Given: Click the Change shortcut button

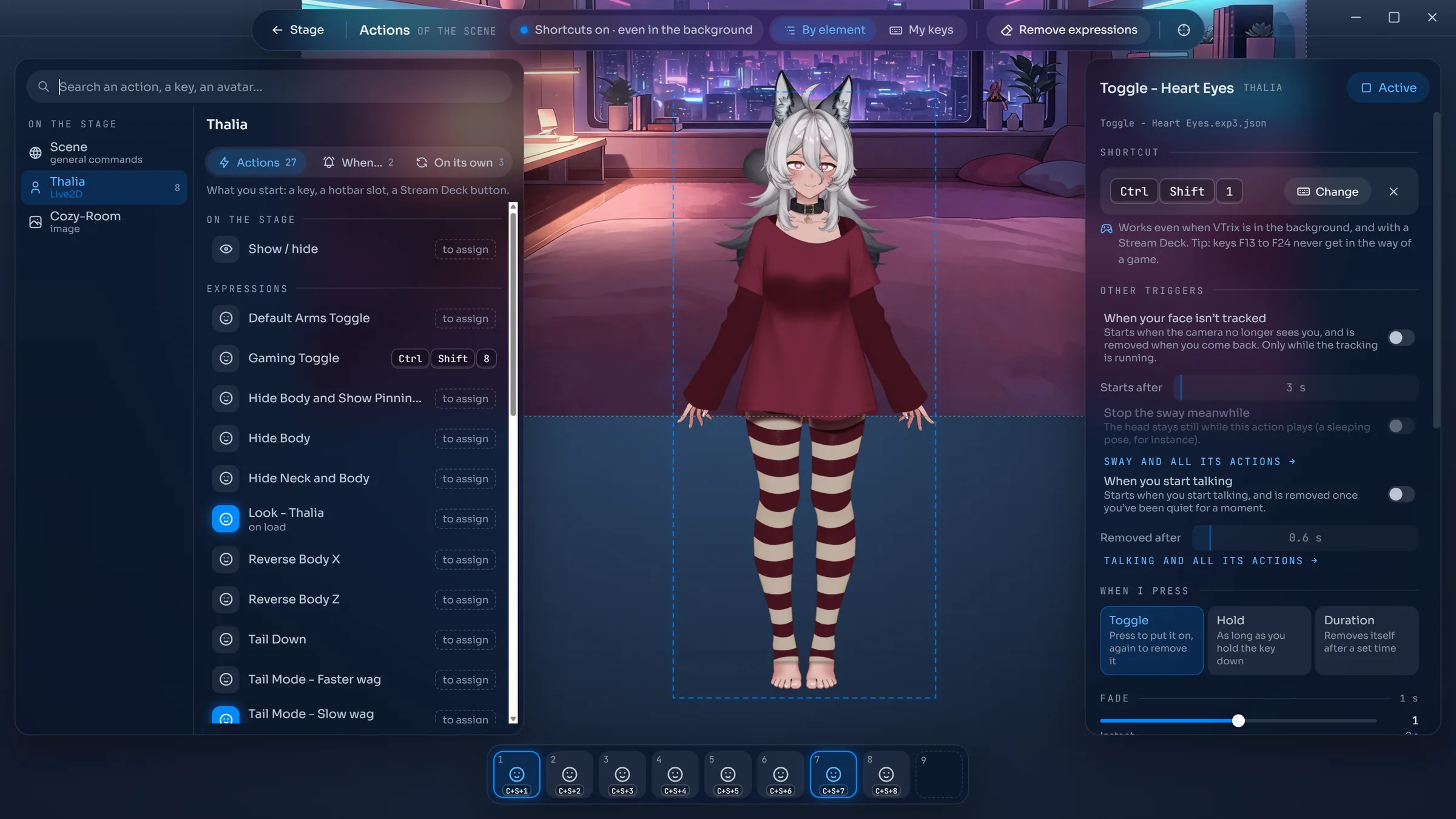Looking at the screenshot, I should 1327,192.
